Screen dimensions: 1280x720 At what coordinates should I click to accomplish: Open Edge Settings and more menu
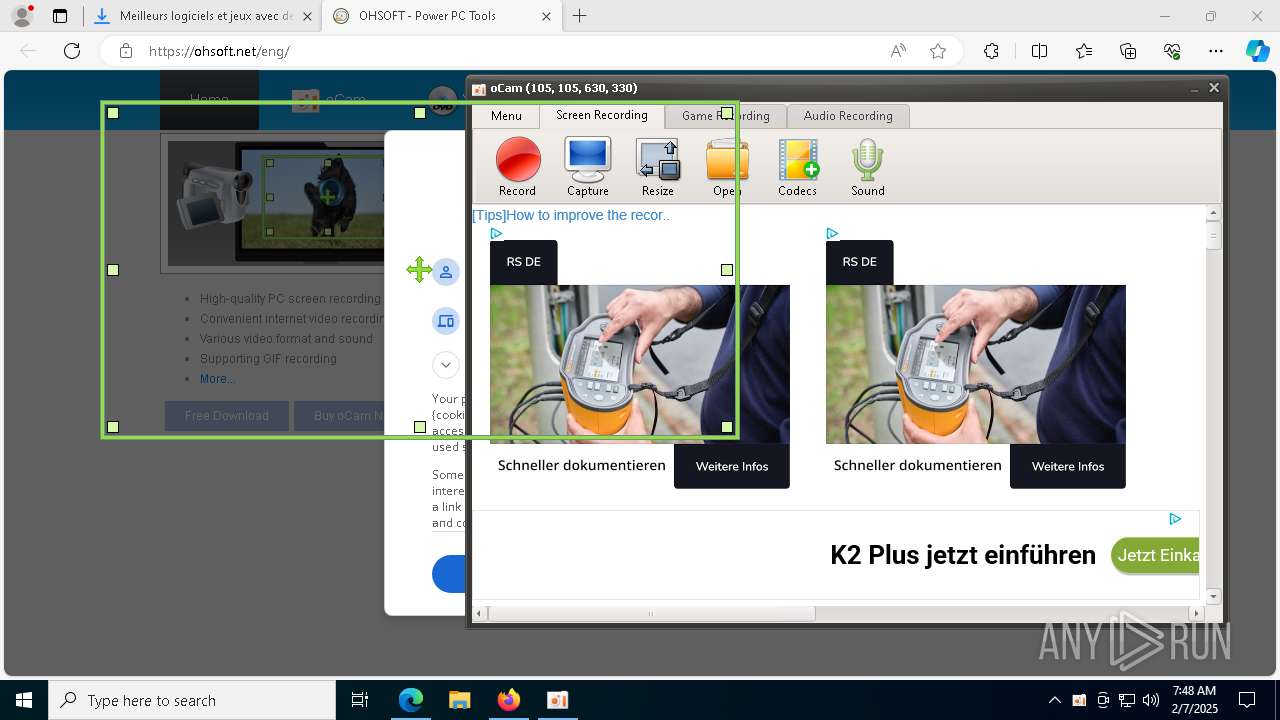click(x=1216, y=51)
